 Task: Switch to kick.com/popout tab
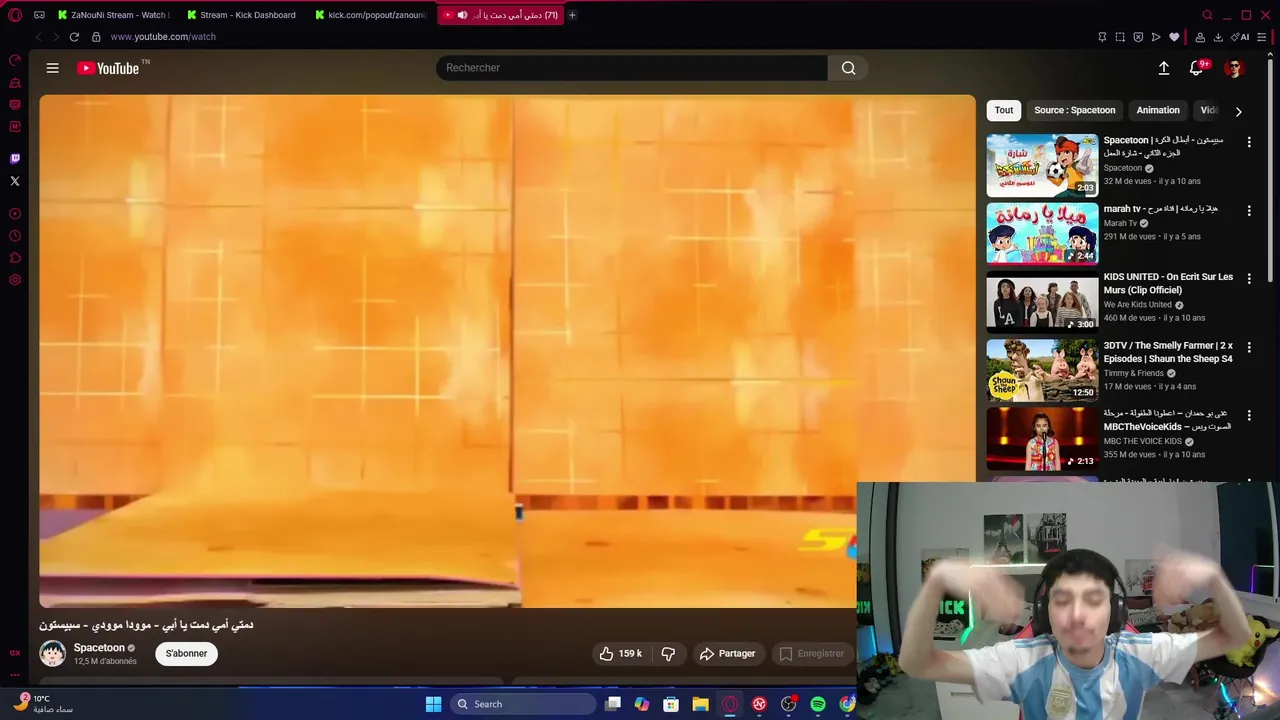370,15
